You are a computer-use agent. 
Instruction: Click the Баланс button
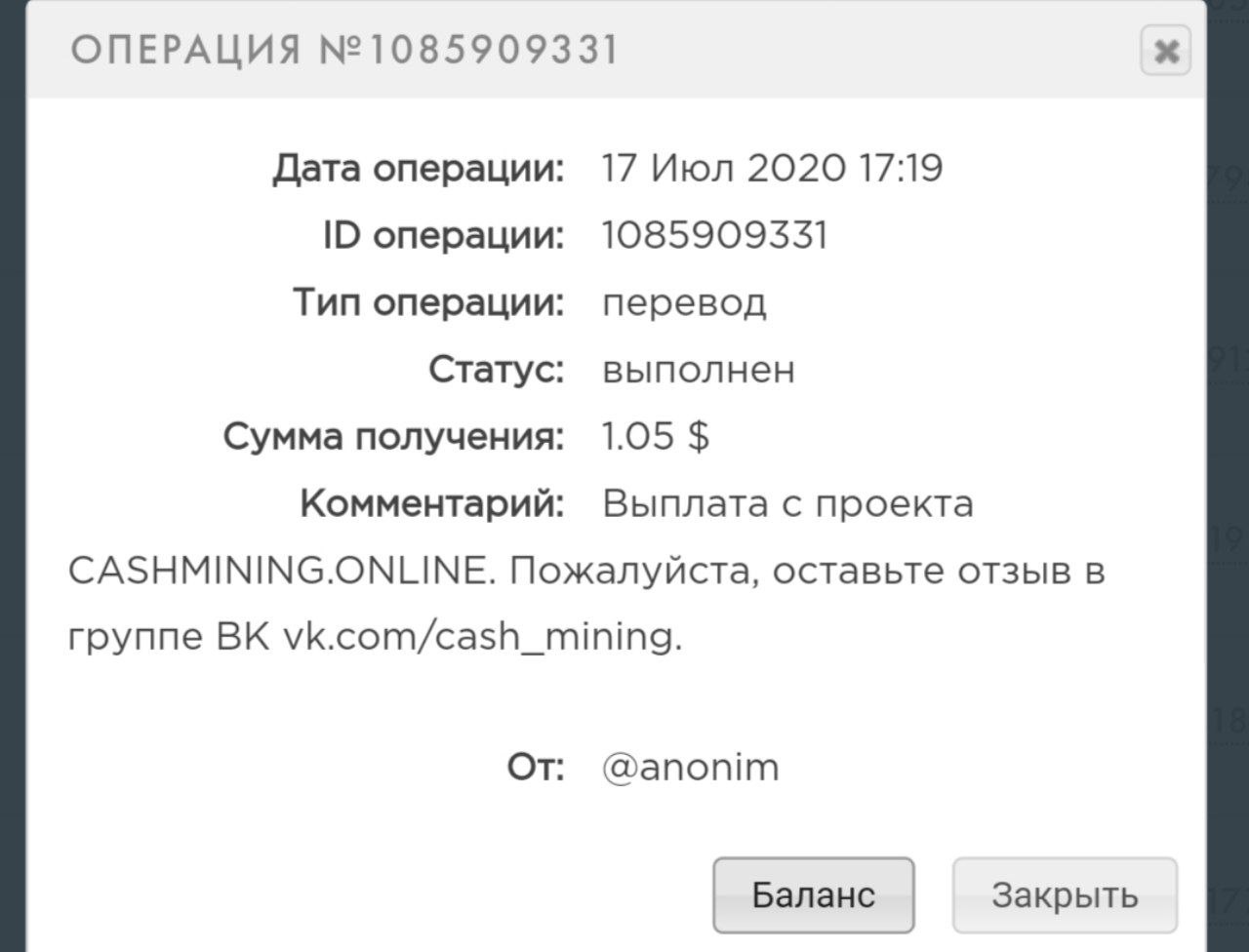(813, 894)
